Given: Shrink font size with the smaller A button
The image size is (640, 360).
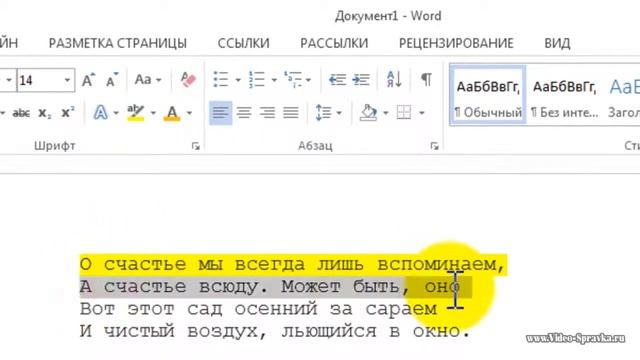Looking at the screenshot, I should (111, 80).
